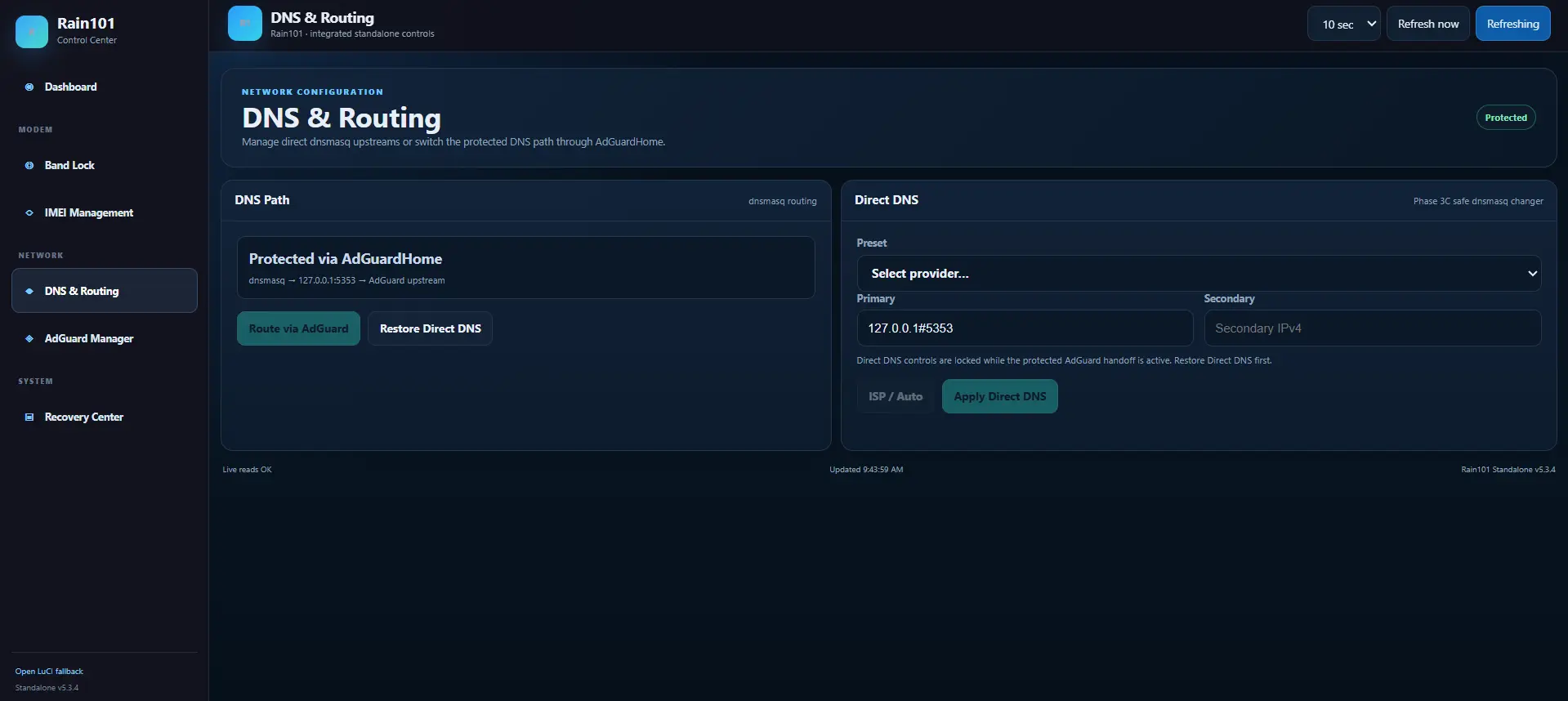Select DNS & Routing in the sidebar
Viewport: 1568px width, 701px height.
coord(105,291)
